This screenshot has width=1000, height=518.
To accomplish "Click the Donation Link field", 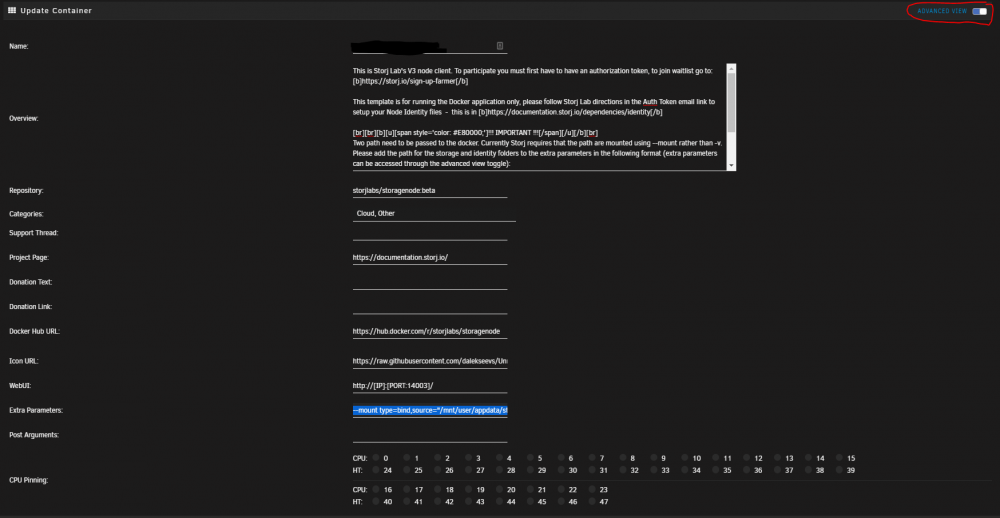I will pyautogui.click(x=430, y=306).
